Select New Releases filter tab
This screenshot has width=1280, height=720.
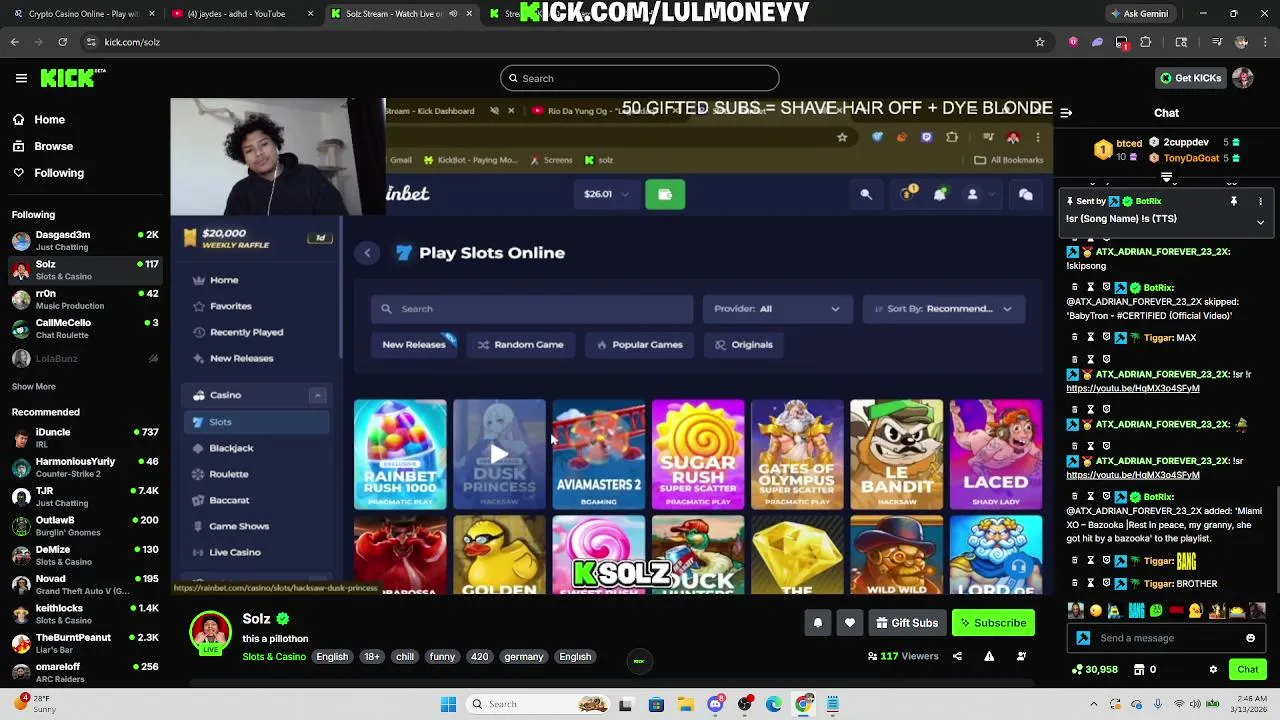tap(414, 345)
